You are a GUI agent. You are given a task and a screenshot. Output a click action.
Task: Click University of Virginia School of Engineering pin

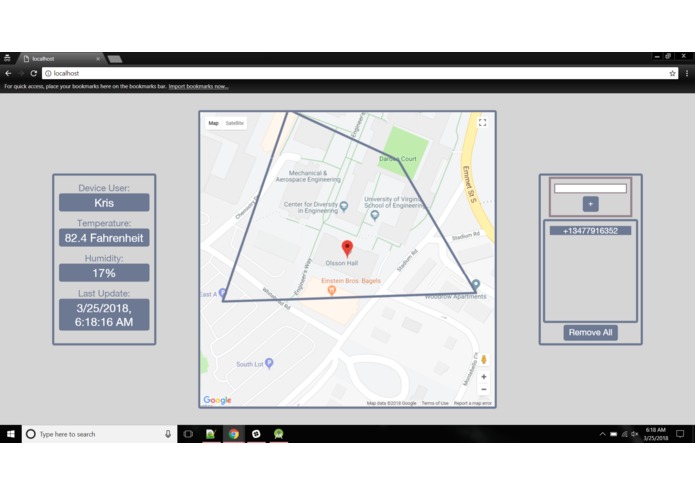tap(375, 215)
